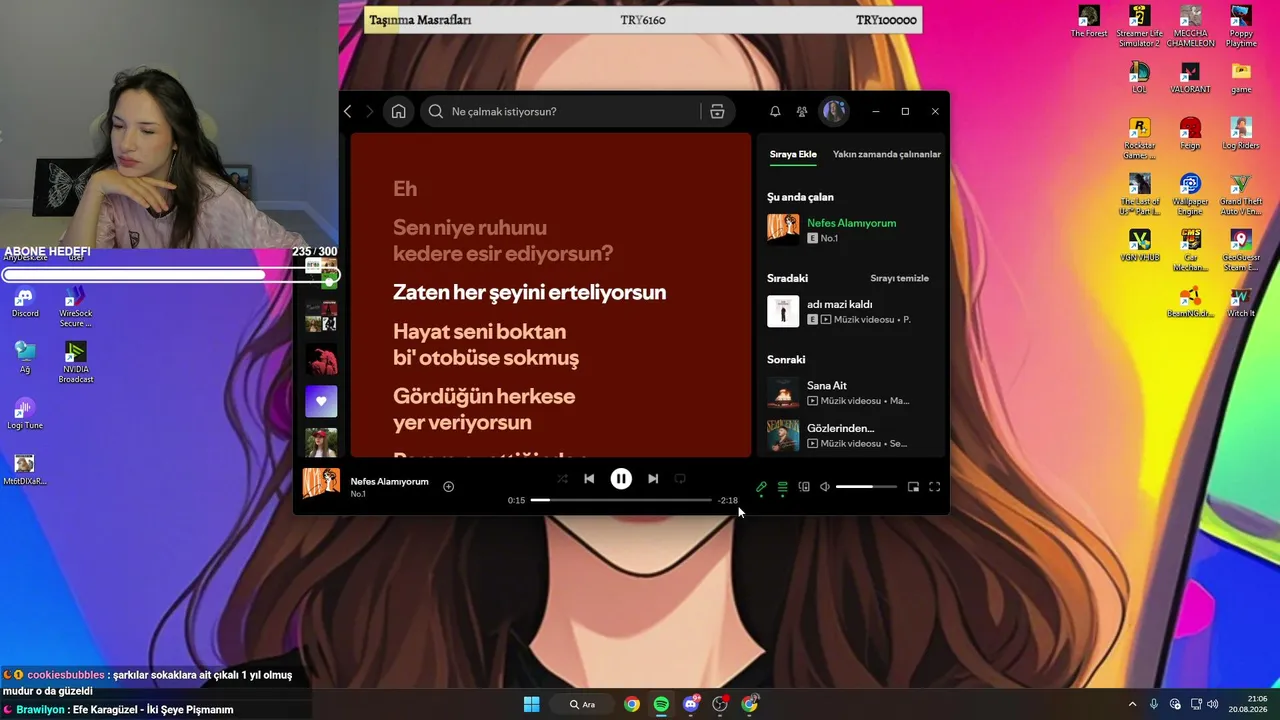The height and width of the screenshot is (720, 1280).
Task: Open the taskbar volume icon
Action: click(x=1212, y=704)
